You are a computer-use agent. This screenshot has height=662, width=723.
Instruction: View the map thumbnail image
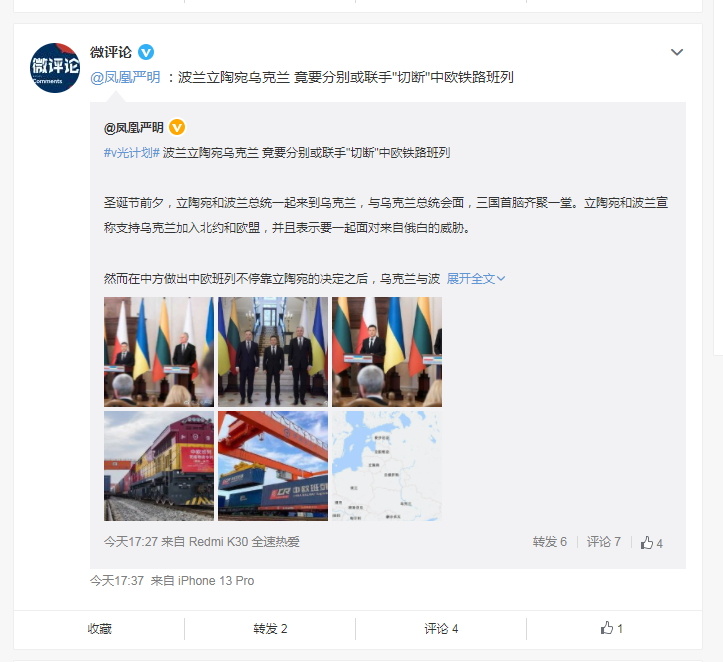387,466
